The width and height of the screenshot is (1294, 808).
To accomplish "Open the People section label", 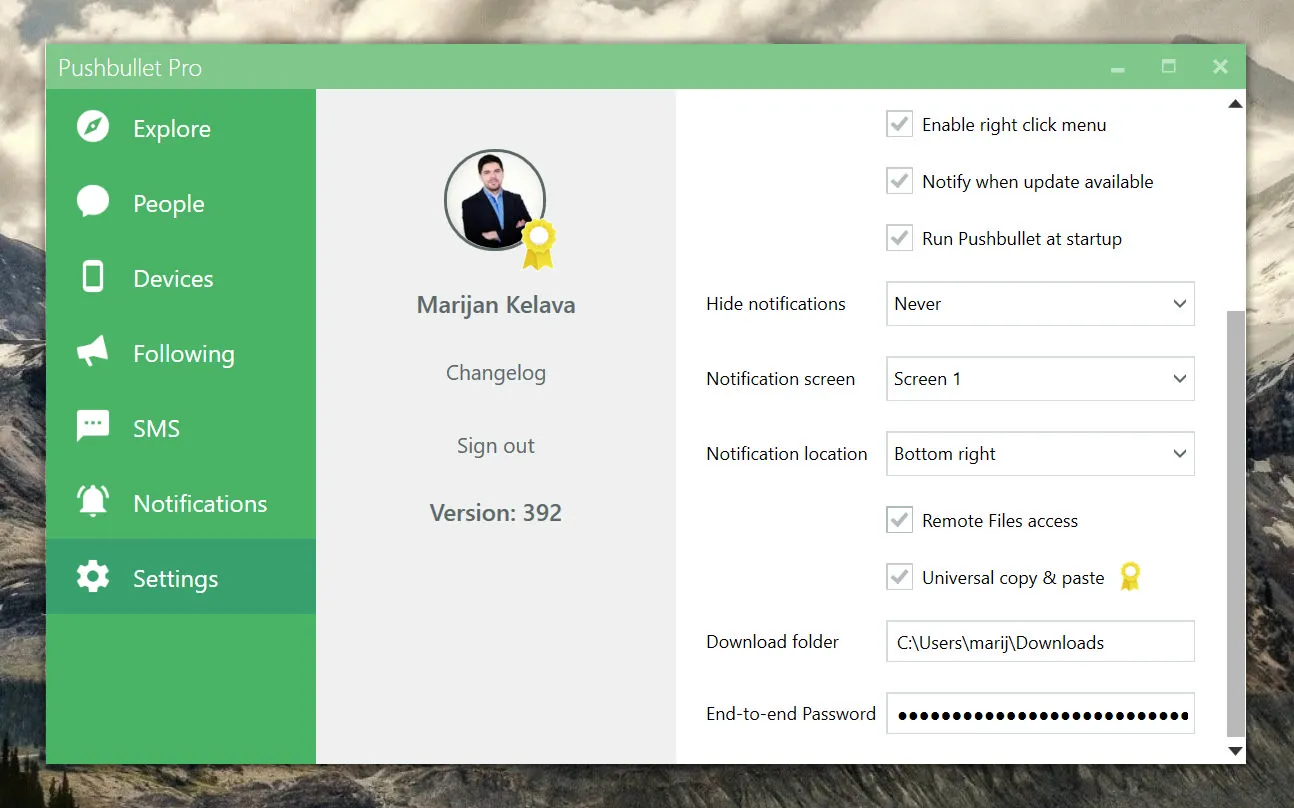I will coord(169,204).
